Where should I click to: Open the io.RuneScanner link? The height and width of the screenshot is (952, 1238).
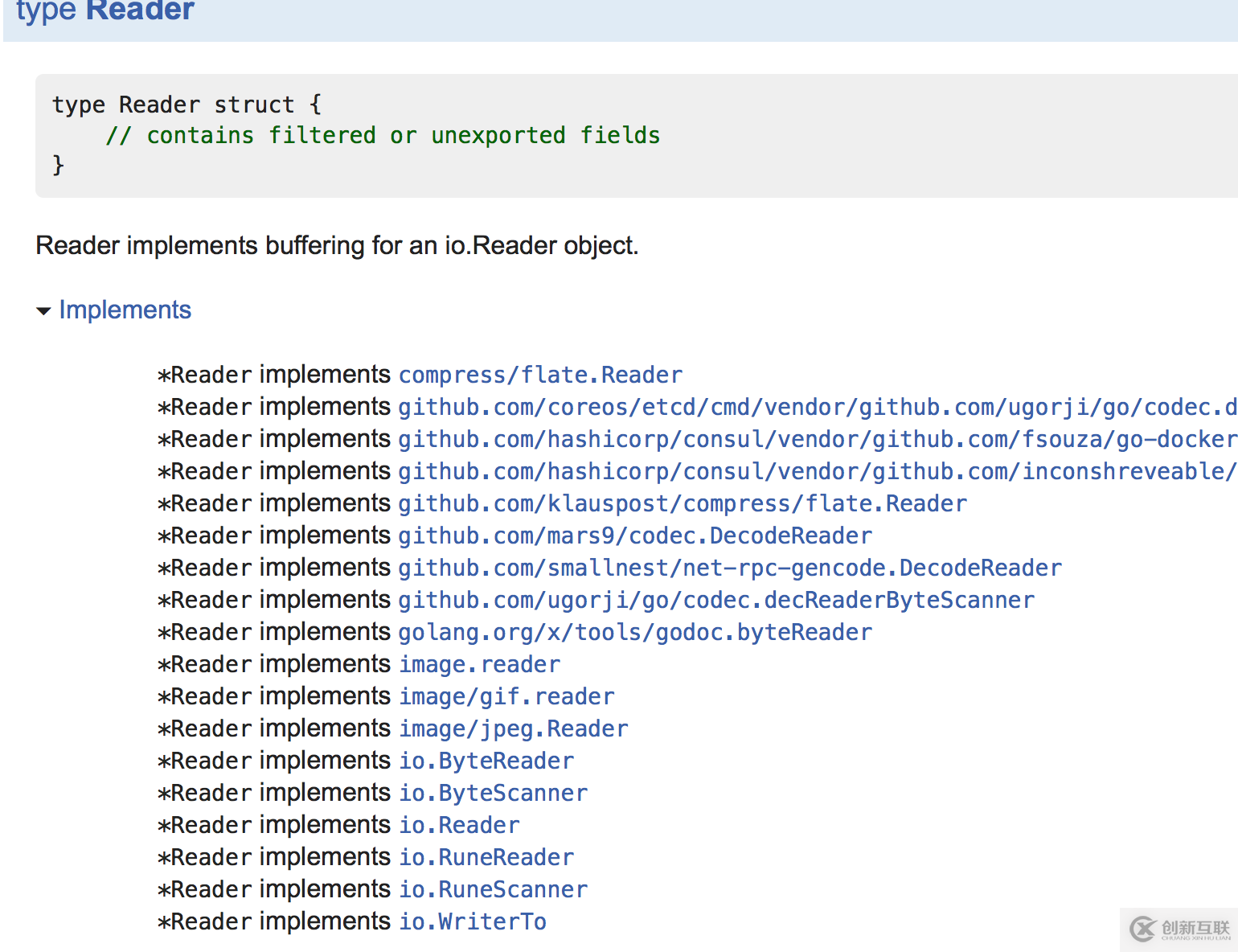pyautogui.click(x=494, y=889)
